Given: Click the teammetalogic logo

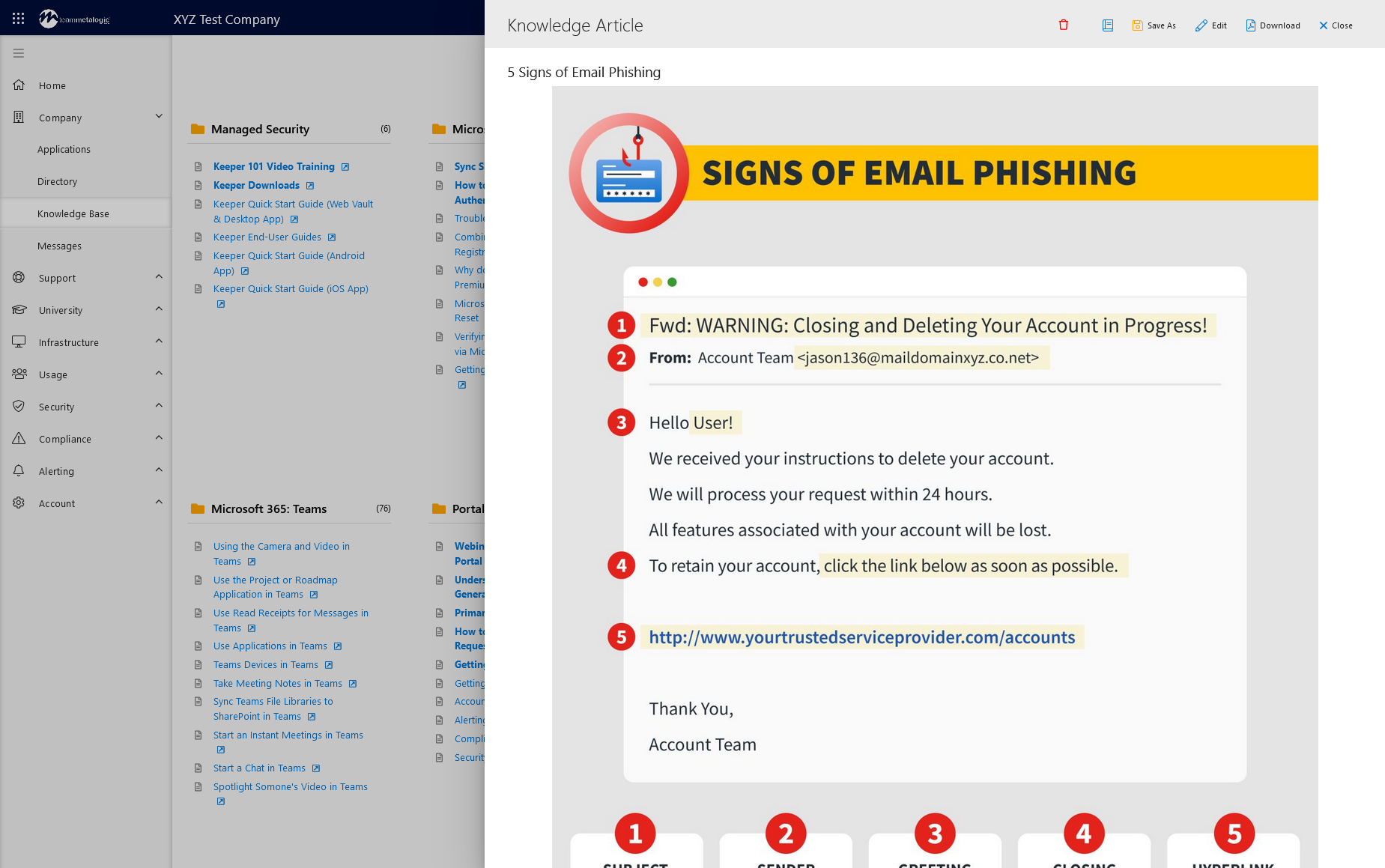Looking at the screenshot, I should click(x=75, y=19).
